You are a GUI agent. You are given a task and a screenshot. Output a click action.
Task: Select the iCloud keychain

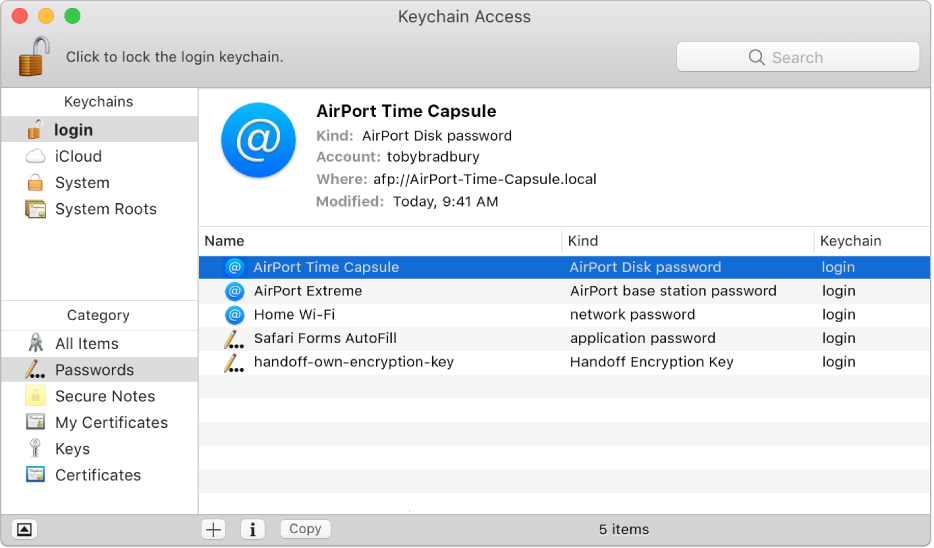coord(78,156)
